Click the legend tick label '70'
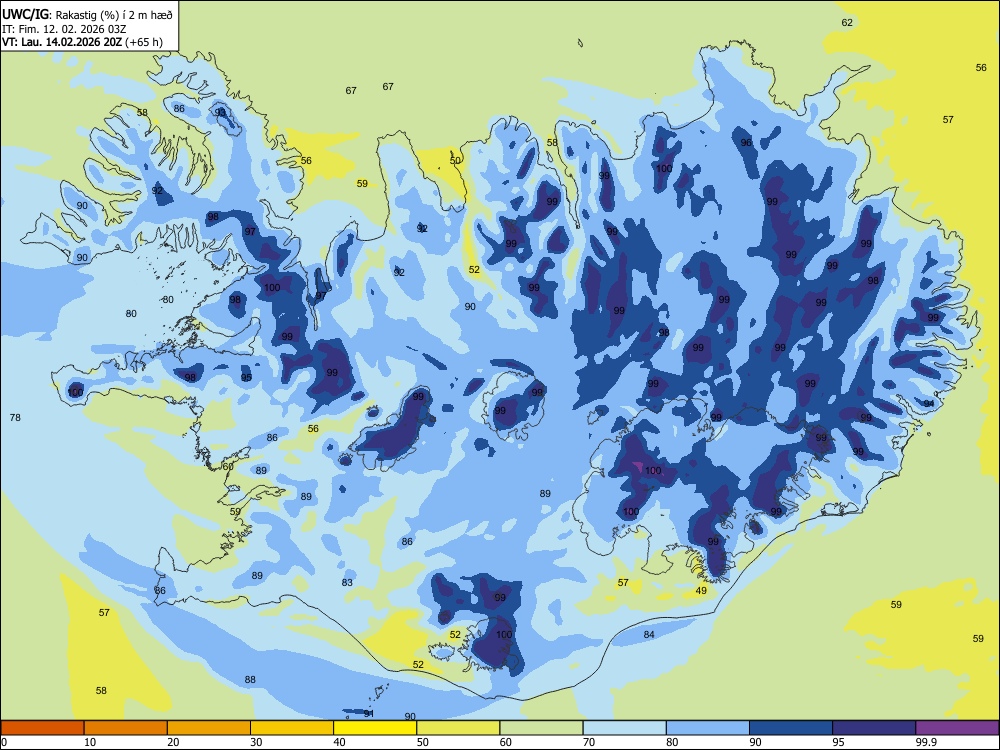 589,742
